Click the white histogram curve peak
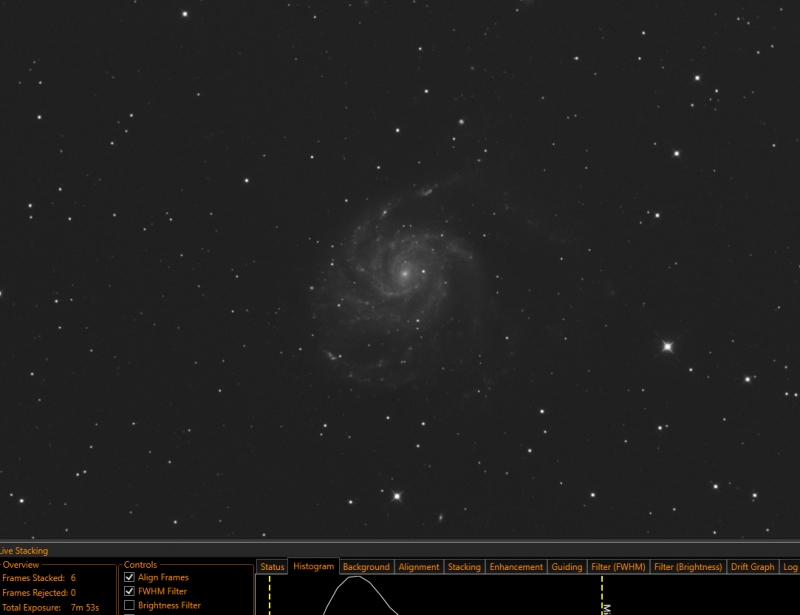This screenshot has height=615, width=800. tap(355, 578)
